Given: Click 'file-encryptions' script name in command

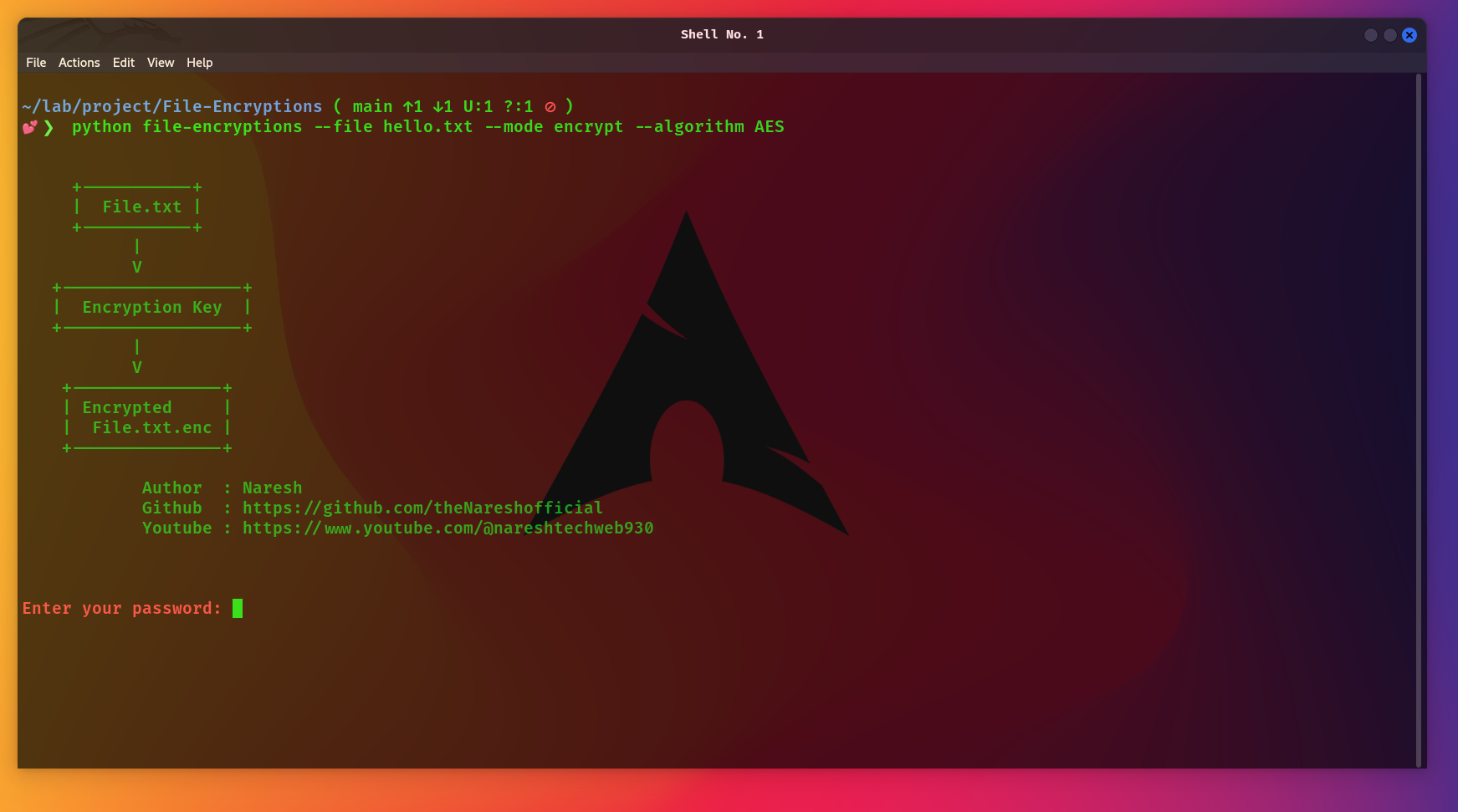Looking at the screenshot, I should click(222, 127).
